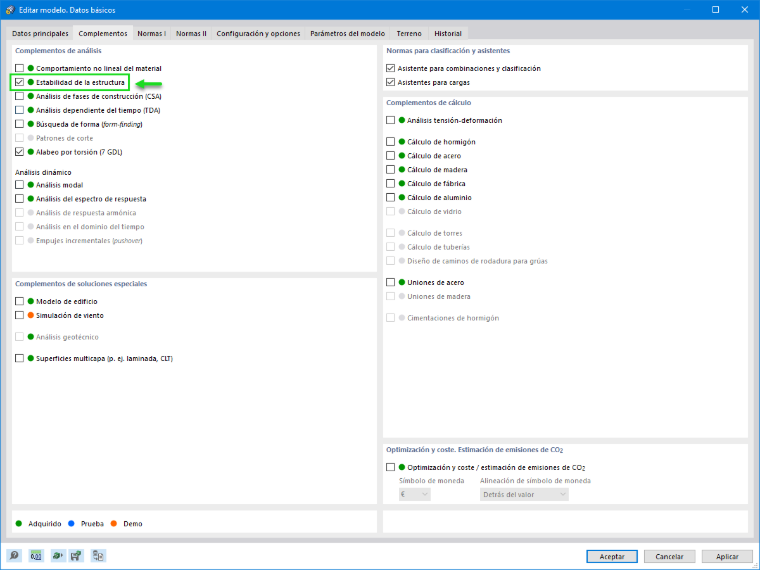Enable Análisis de fases de construcción (CSA)
The height and width of the screenshot is (570, 760).
pyautogui.click(x=19, y=96)
